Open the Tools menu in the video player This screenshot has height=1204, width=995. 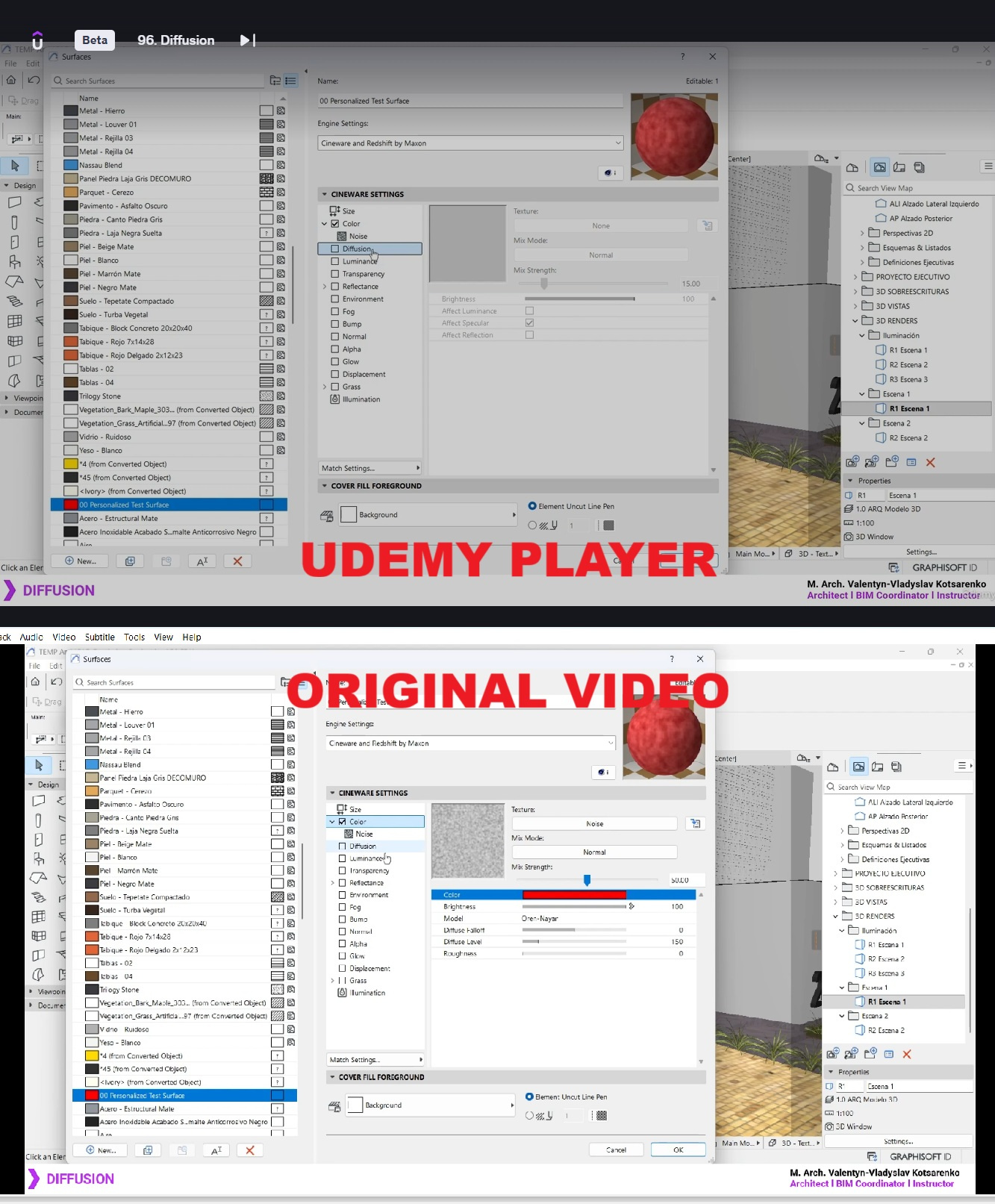[x=134, y=637]
